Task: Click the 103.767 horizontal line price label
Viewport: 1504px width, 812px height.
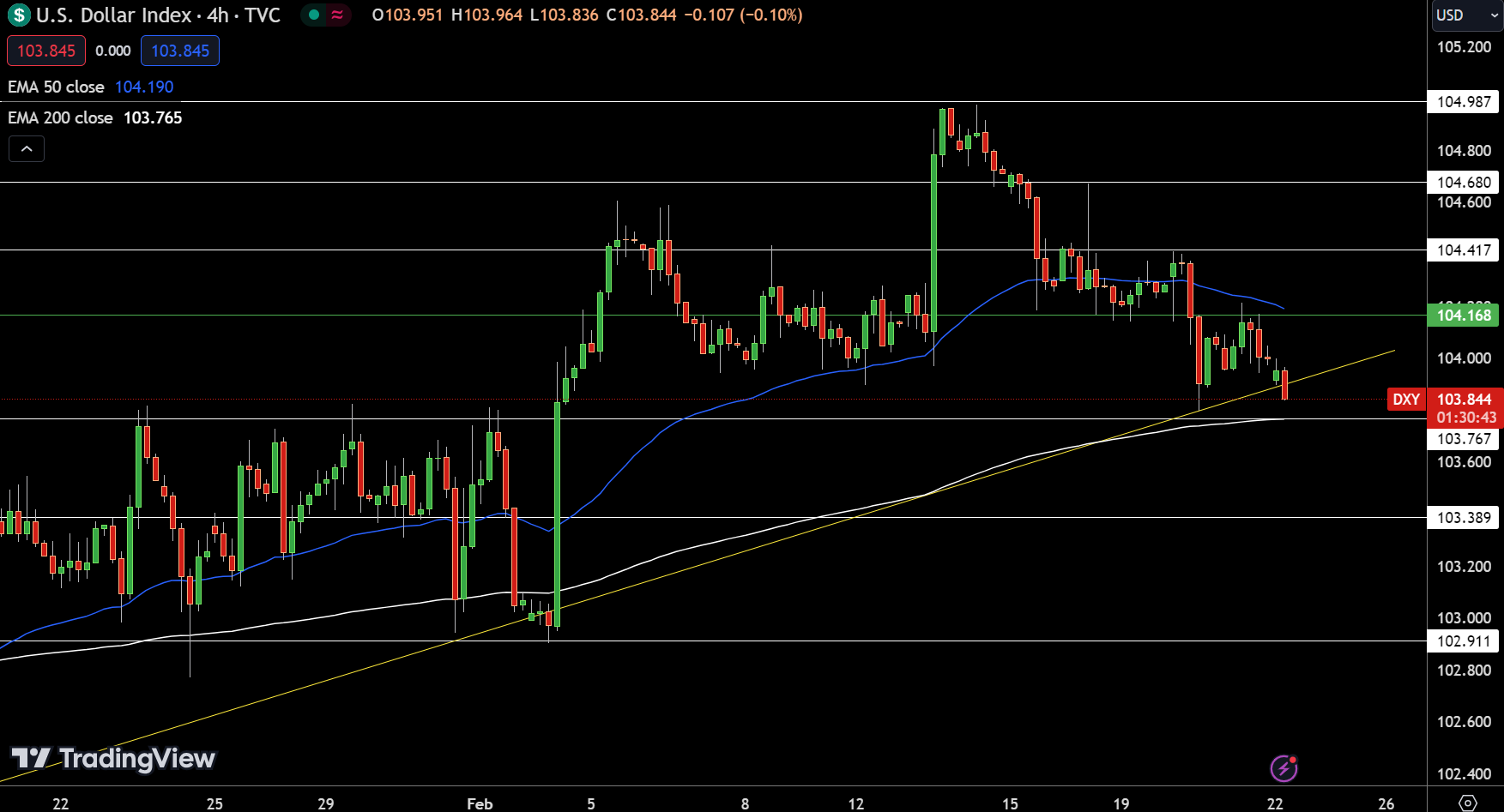Action: 1464,439
